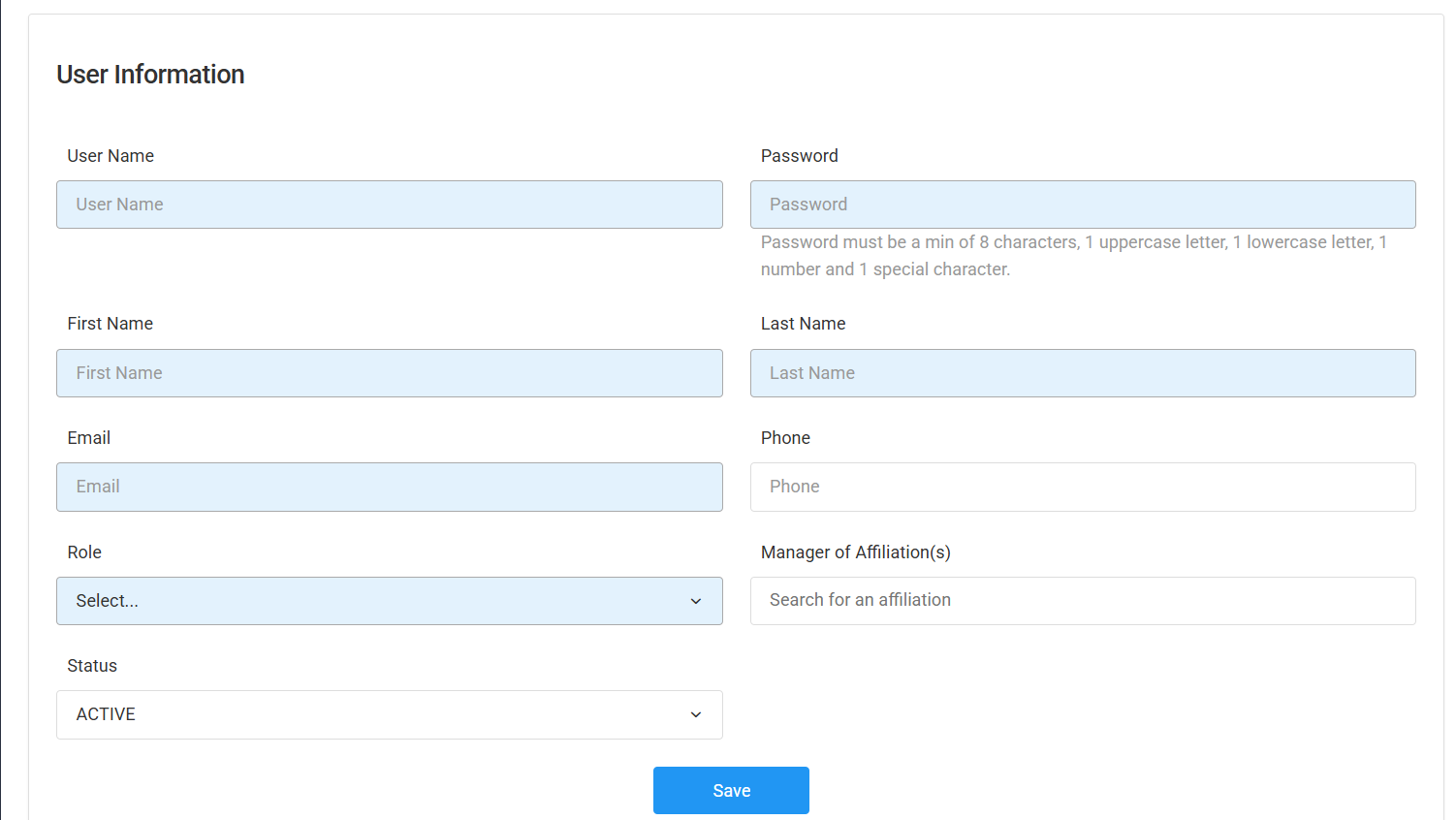The width and height of the screenshot is (1456, 820).
Task: Click the Last Name label text
Action: click(x=803, y=324)
